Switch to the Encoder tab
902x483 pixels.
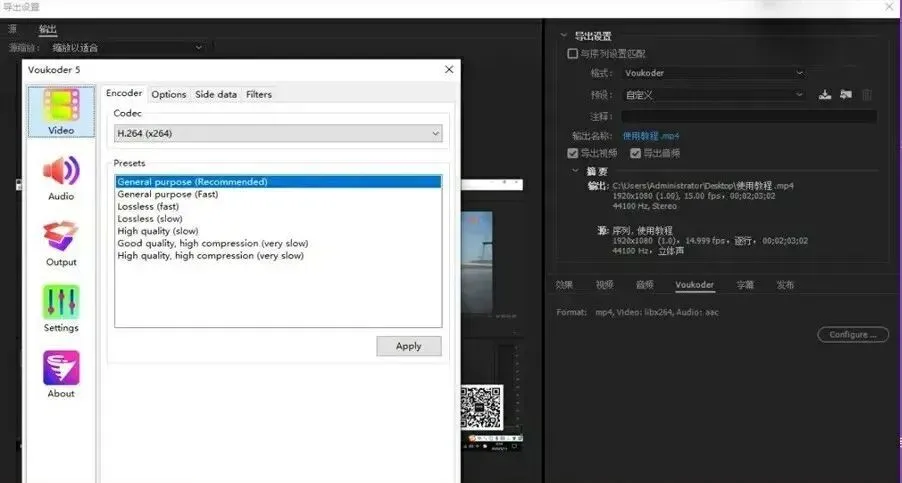click(x=124, y=93)
